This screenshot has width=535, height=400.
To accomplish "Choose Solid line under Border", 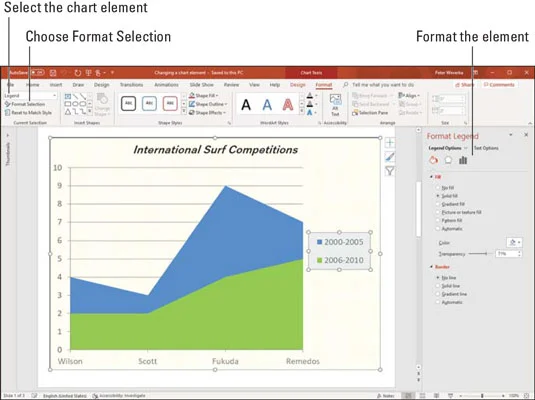I will coord(448,286).
